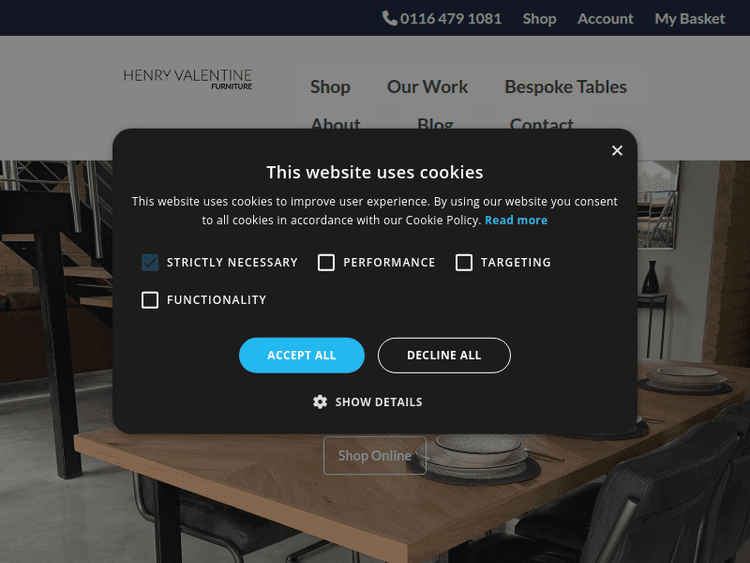Click the Shop link in top bar
This screenshot has width=750, height=563.
coord(540,19)
